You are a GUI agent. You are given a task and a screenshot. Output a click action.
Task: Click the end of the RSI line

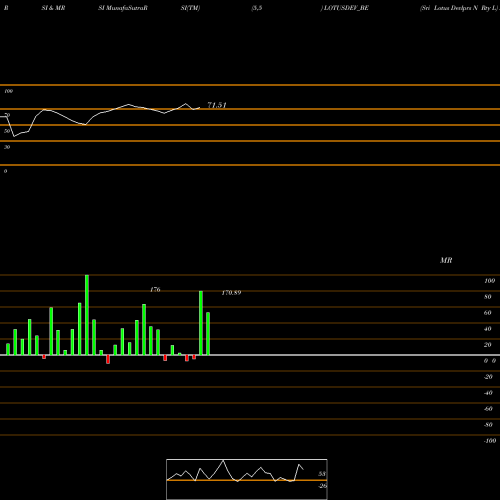point(200,107)
